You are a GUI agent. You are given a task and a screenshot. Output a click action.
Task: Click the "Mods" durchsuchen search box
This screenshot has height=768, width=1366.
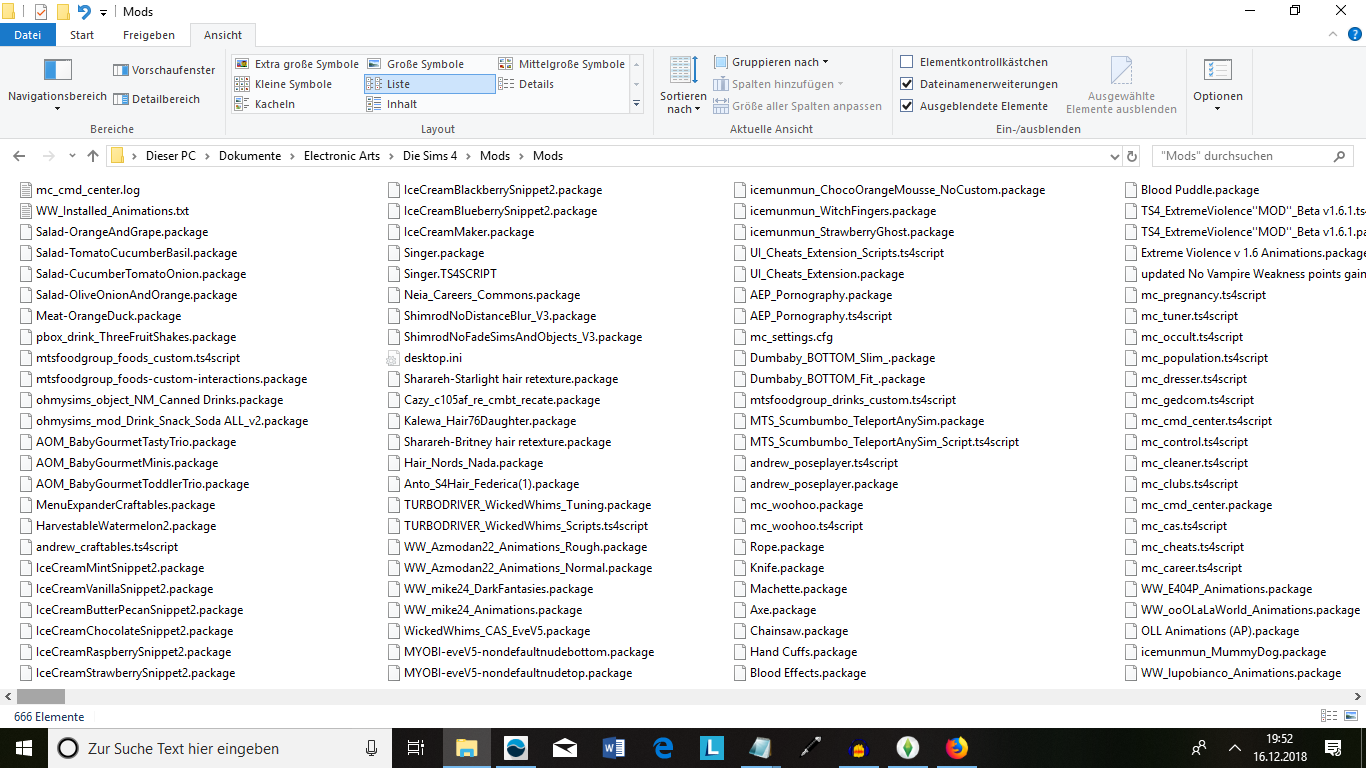pos(1252,156)
